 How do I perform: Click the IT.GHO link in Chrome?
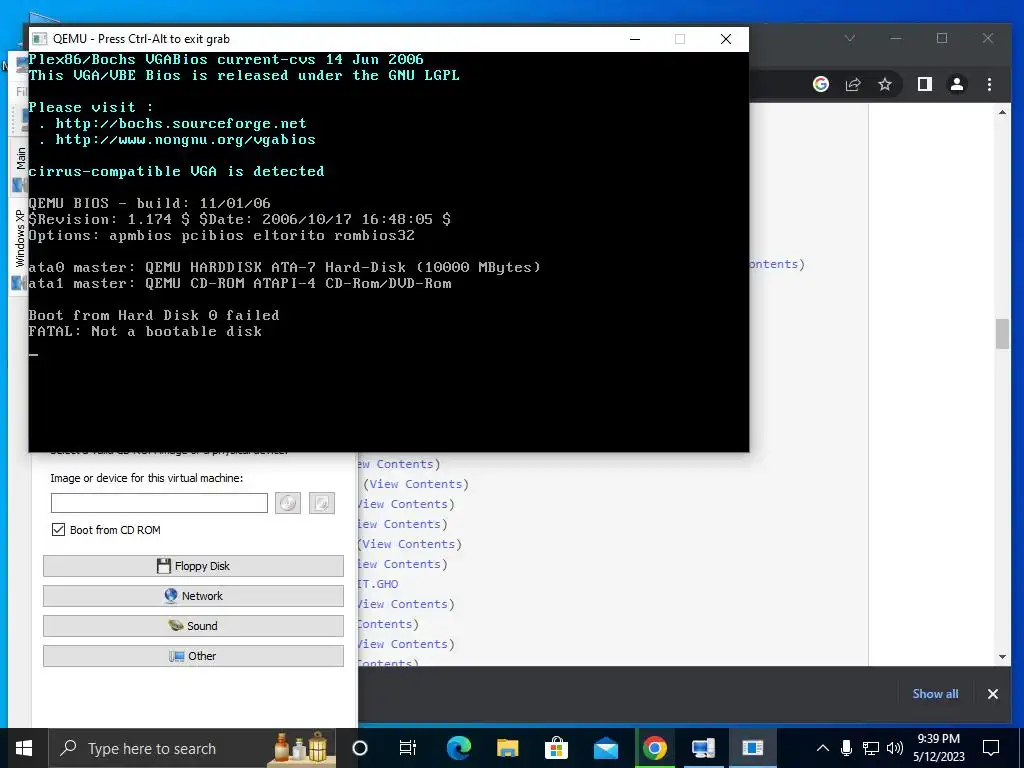378,584
